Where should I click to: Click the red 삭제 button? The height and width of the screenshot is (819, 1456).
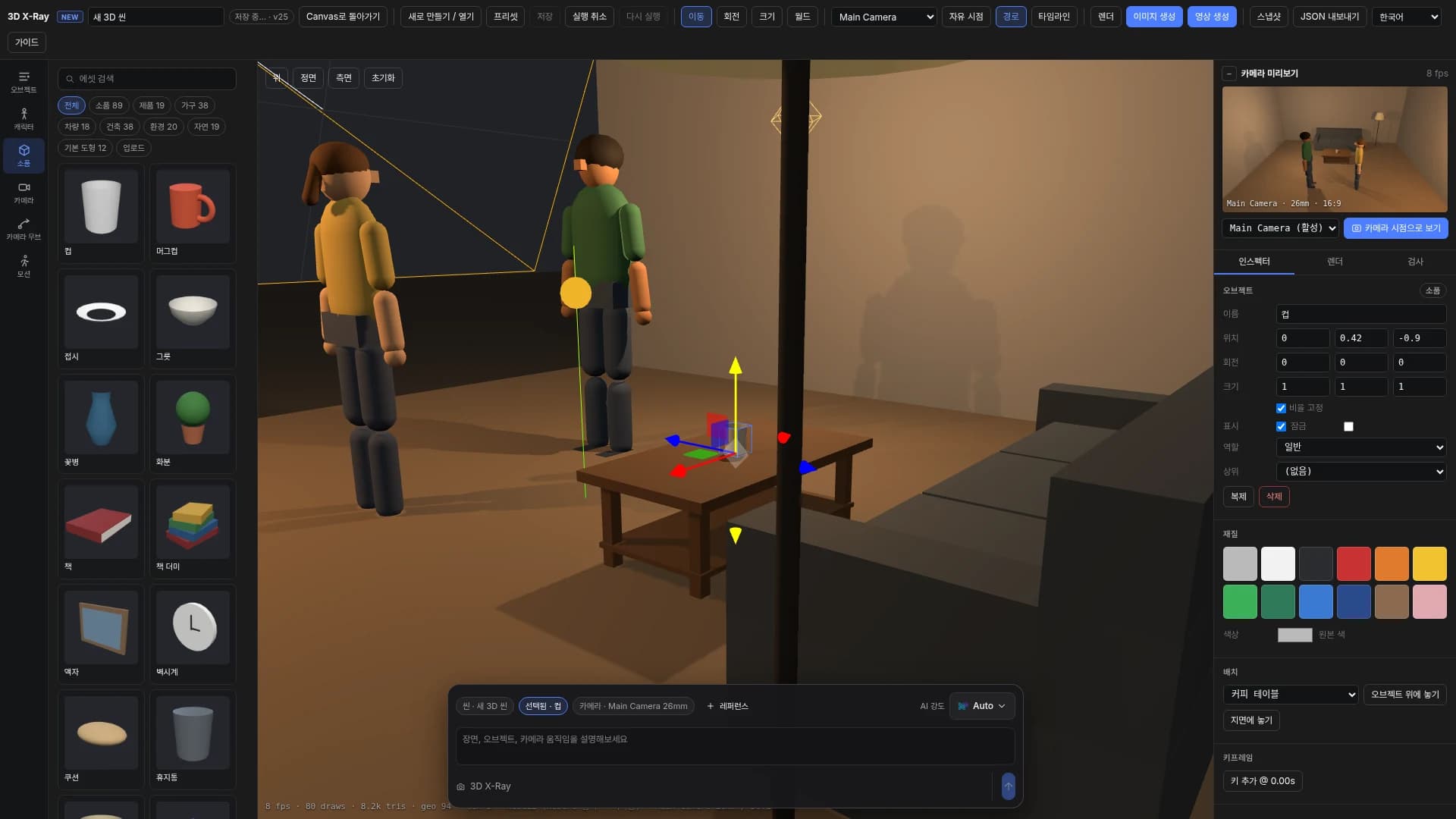click(x=1274, y=497)
